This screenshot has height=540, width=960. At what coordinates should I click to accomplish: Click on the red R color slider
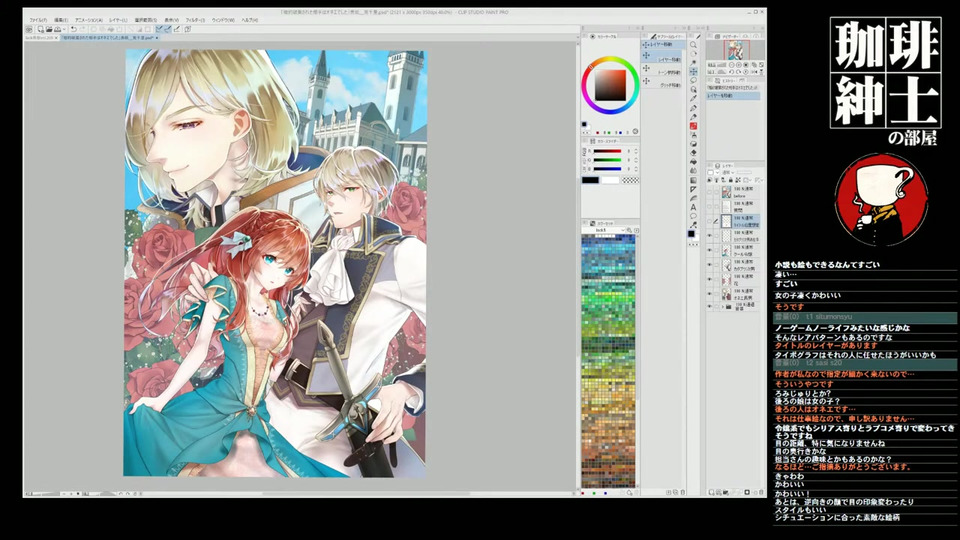point(607,151)
